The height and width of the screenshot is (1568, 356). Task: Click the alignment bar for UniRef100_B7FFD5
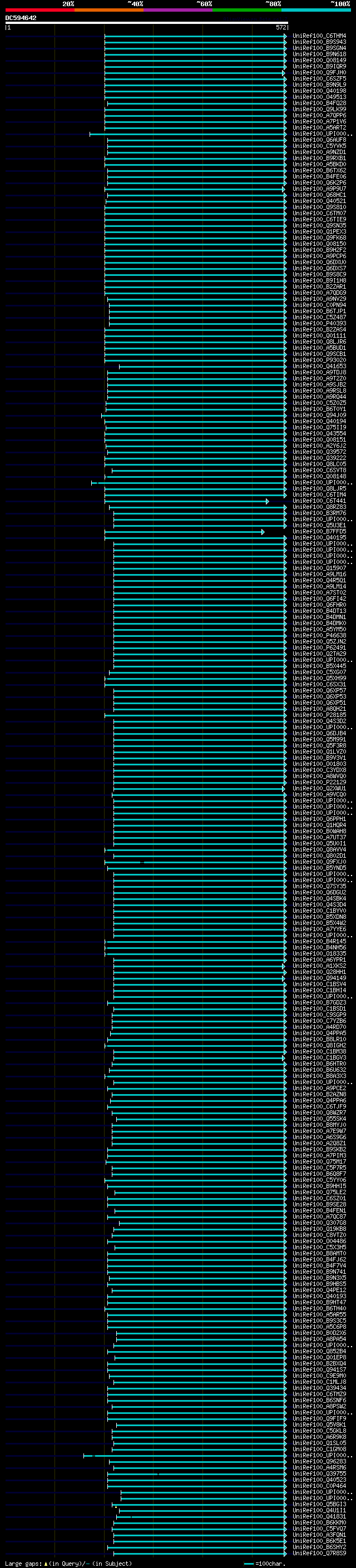coord(184,532)
